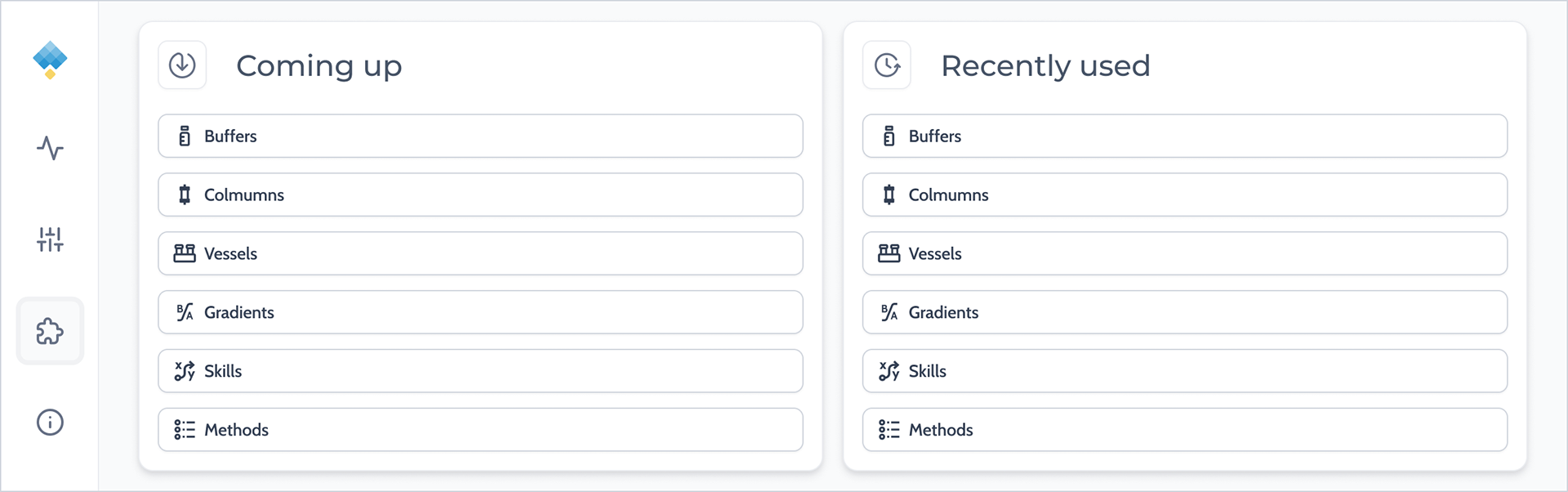Click the Recently used clock icon
Viewport: 1568px width, 492px height.
tap(887, 65)
